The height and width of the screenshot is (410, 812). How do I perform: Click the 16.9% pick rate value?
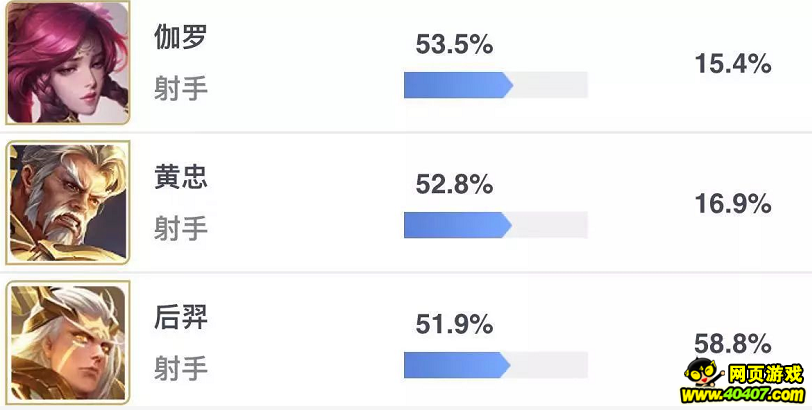[733, 204]
